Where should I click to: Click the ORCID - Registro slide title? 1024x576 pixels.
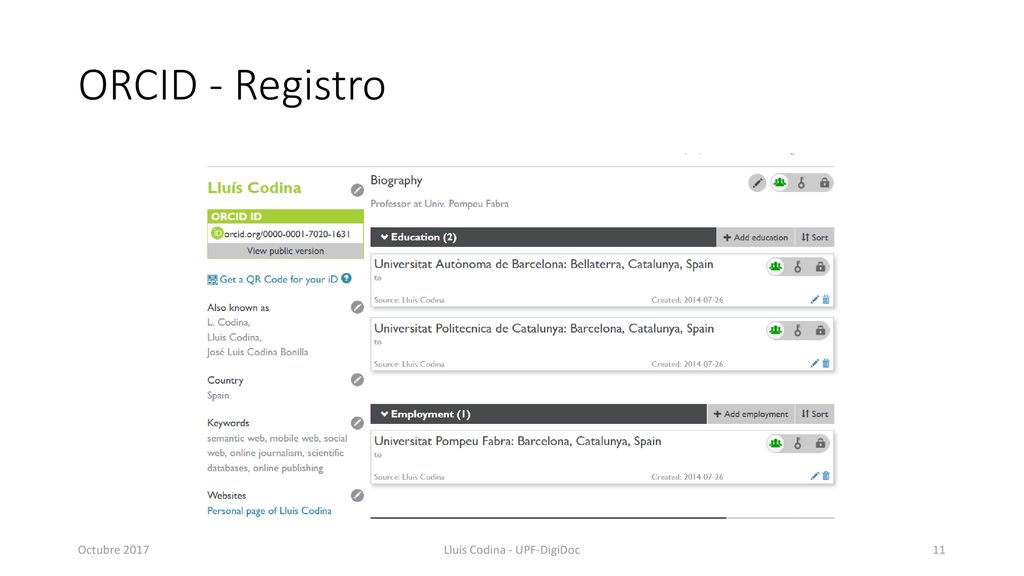click(232, 86)
